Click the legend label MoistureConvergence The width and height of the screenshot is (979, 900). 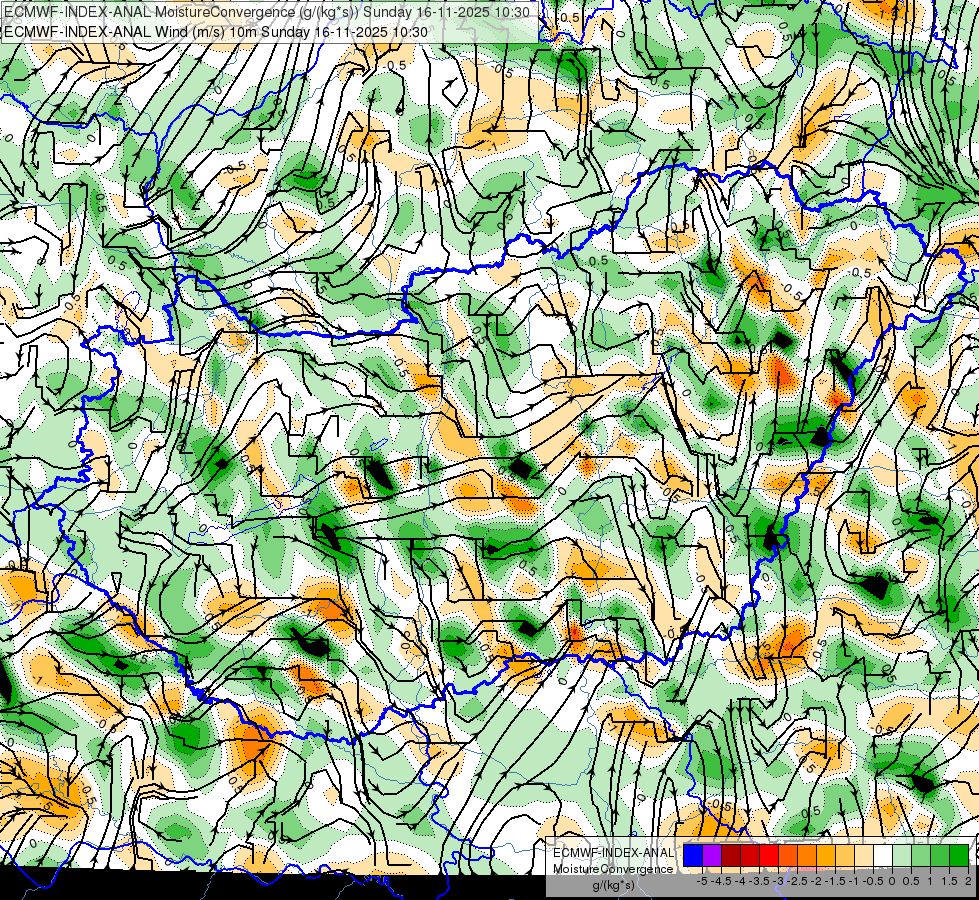[x=613, y=869]
